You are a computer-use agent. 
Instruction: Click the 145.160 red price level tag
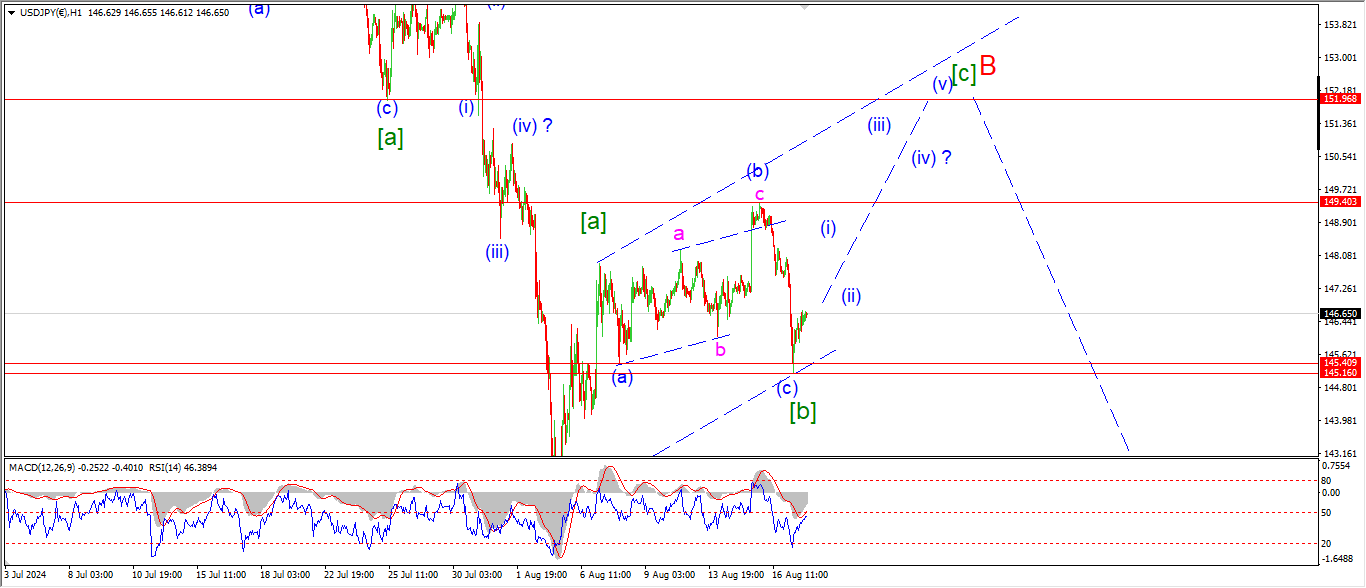1339,373
